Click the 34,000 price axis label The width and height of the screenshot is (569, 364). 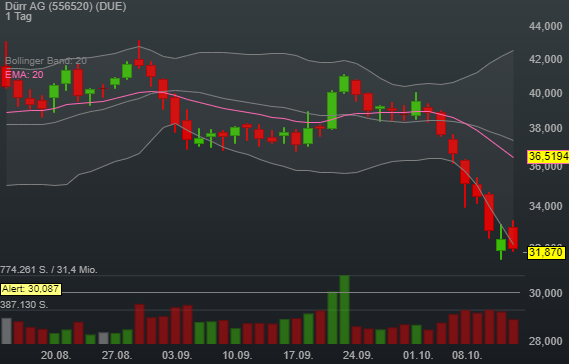pos(545,206)
